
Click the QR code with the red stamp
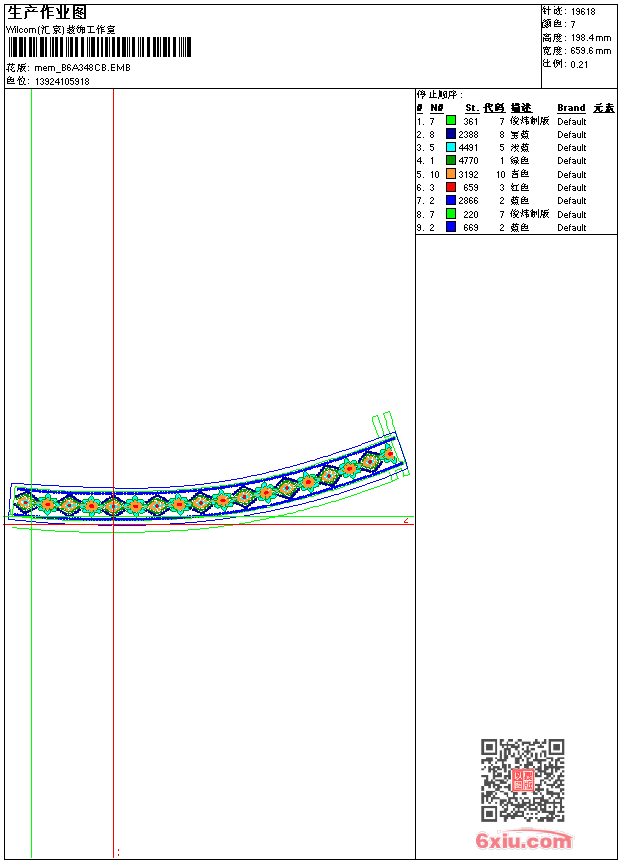(522, 780)
